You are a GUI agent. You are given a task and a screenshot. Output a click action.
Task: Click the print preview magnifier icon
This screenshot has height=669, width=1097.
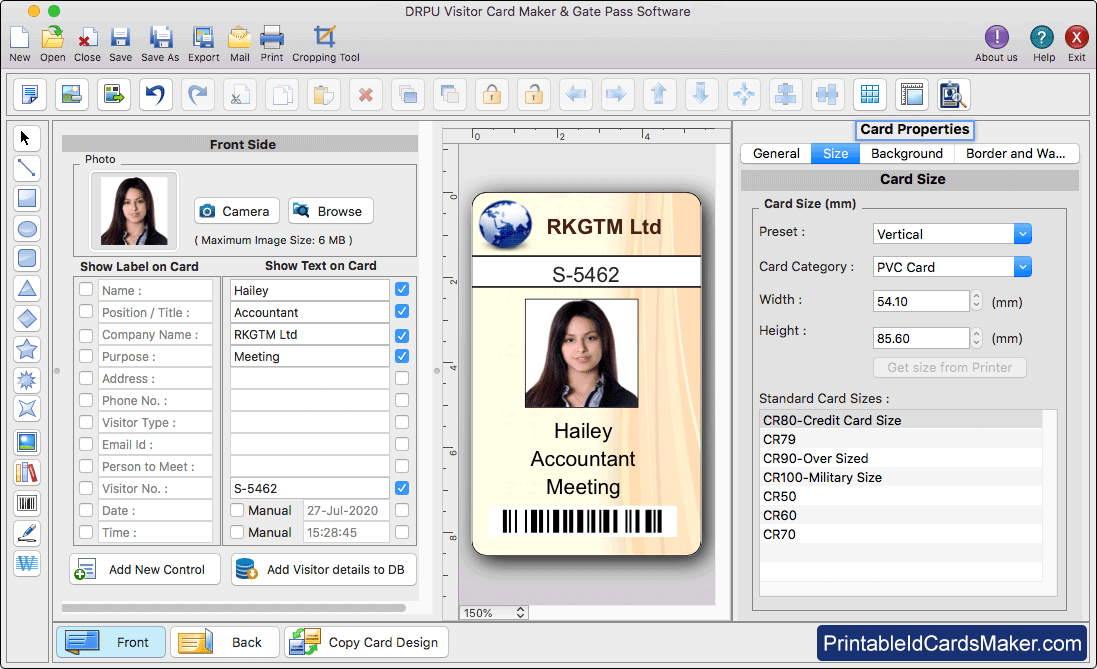(954, 94)
